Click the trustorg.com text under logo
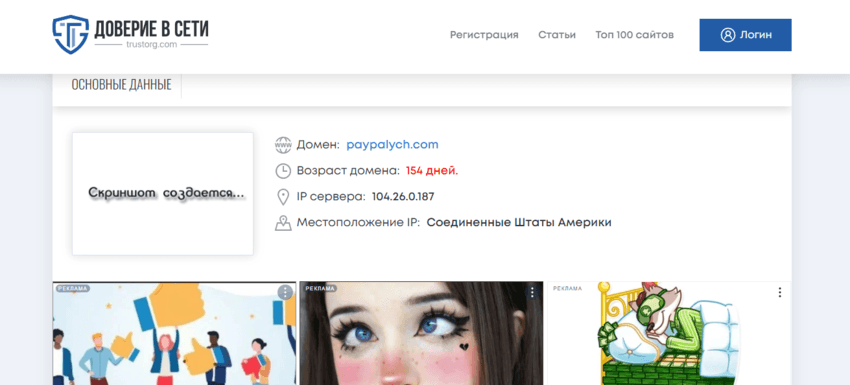 point(151,45)
